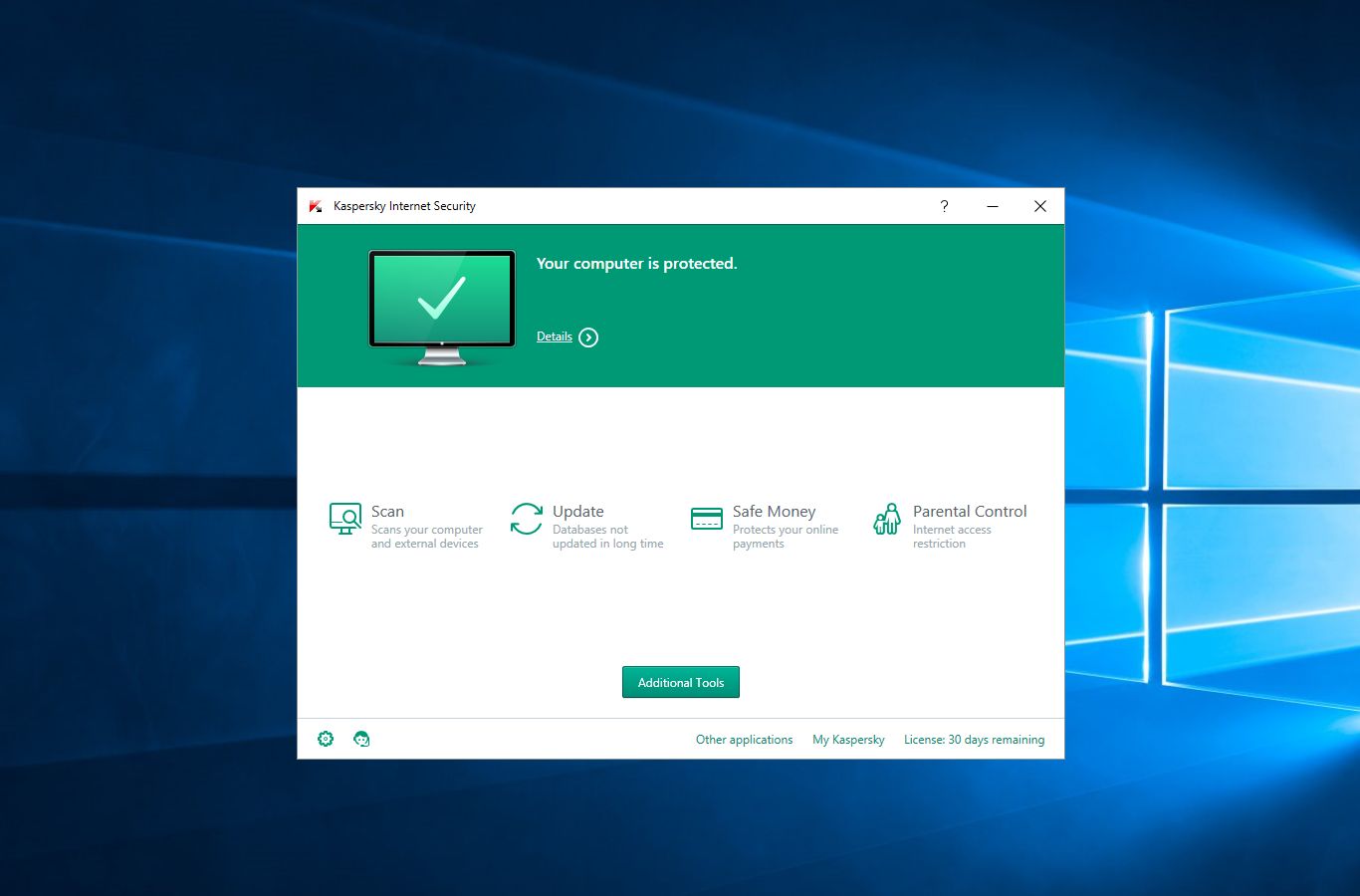Click 'Protects your online payments' description
The image size is (1360, 896).
786,537
